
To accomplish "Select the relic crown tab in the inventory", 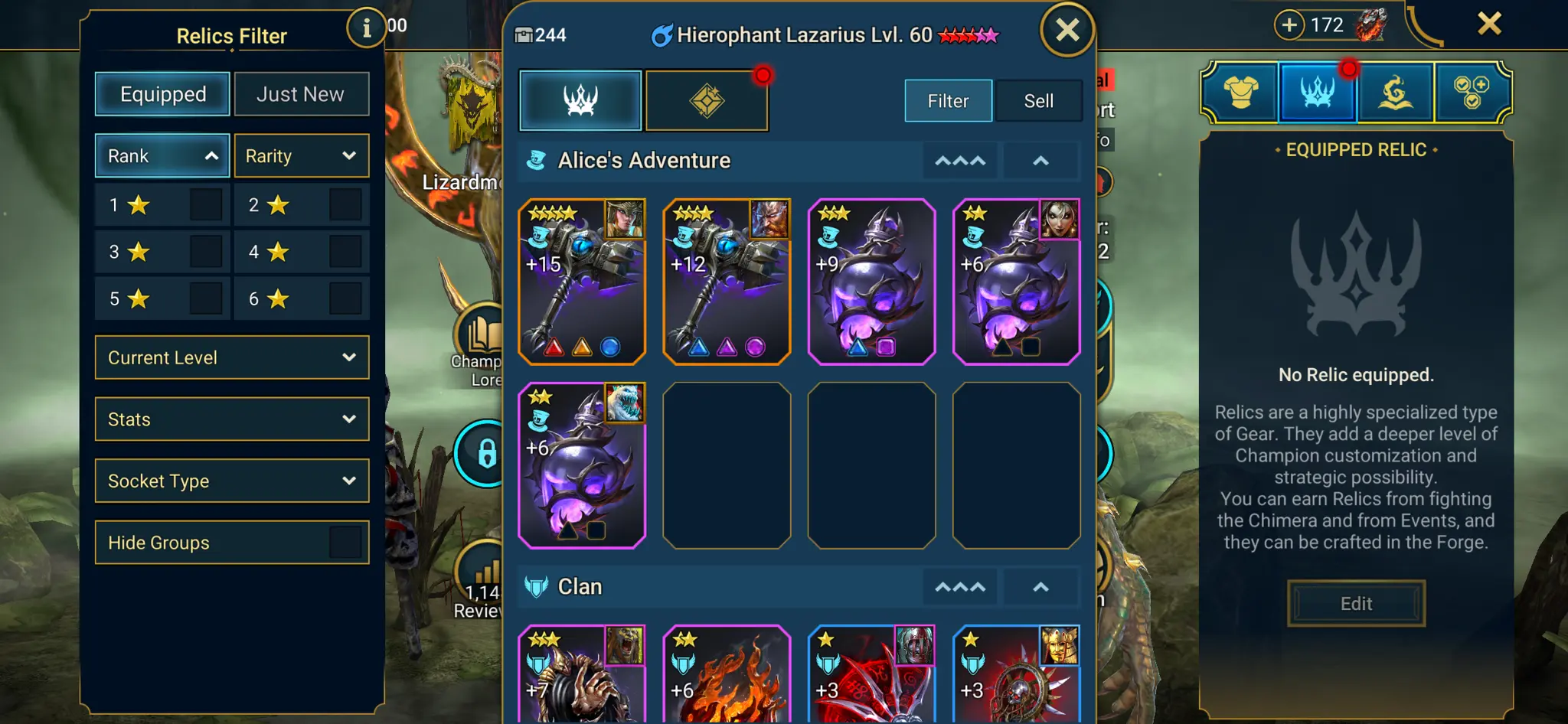I will point(580,100).
